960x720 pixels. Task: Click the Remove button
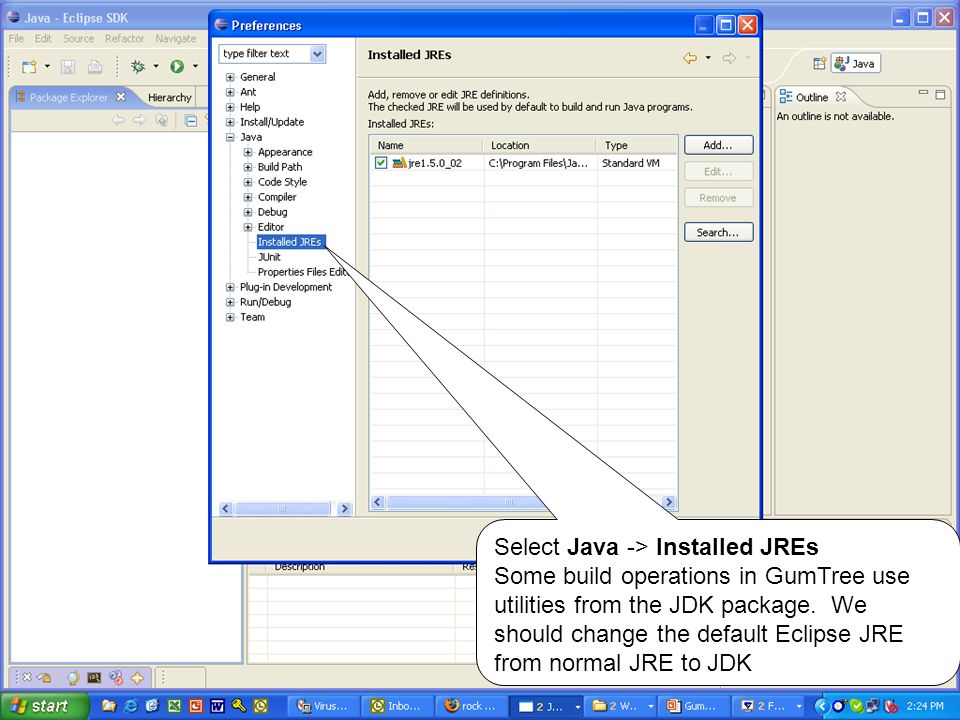click(718, 198)
